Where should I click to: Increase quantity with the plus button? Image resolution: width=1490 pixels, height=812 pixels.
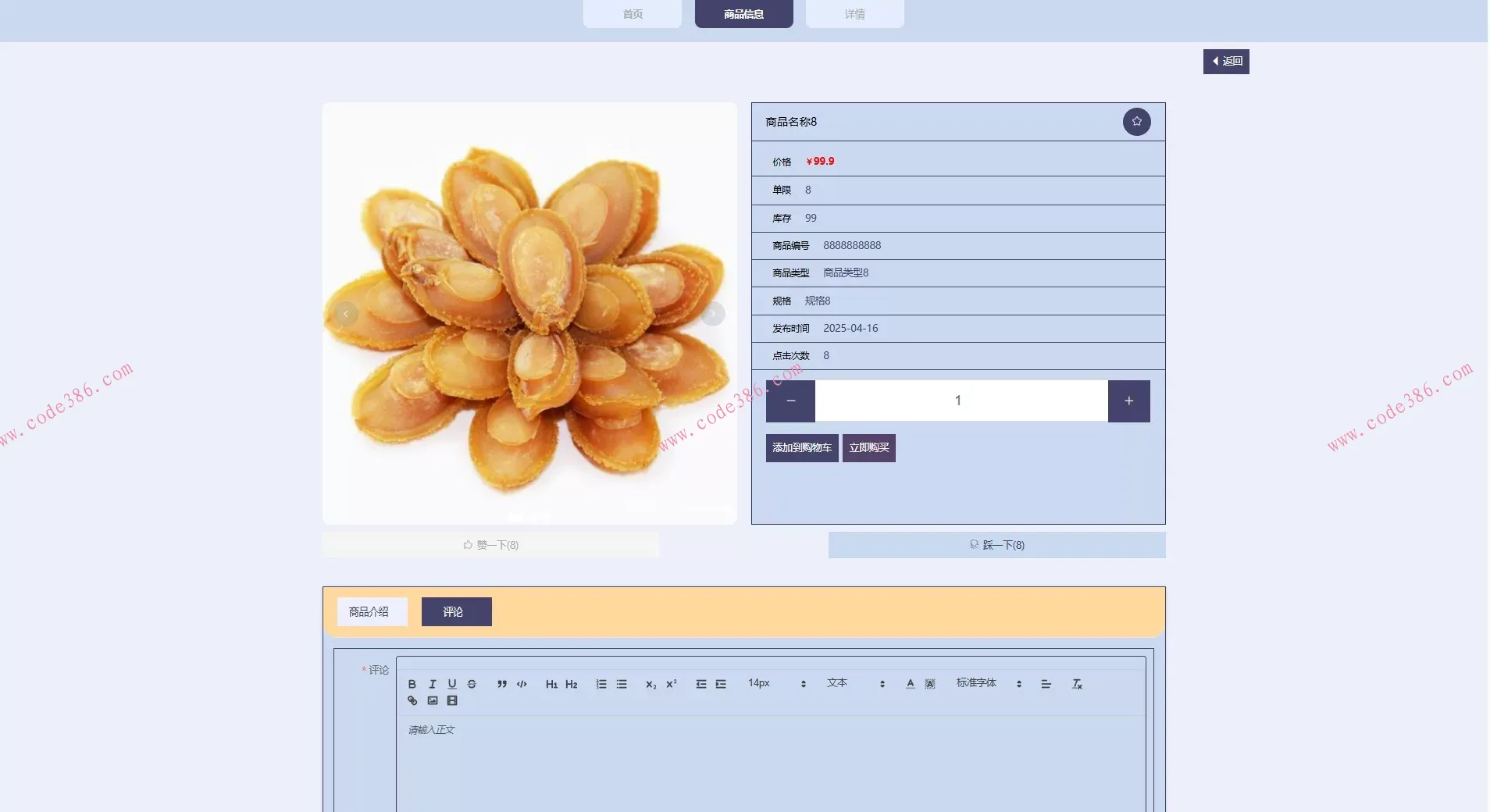(x=1129, y=401)
